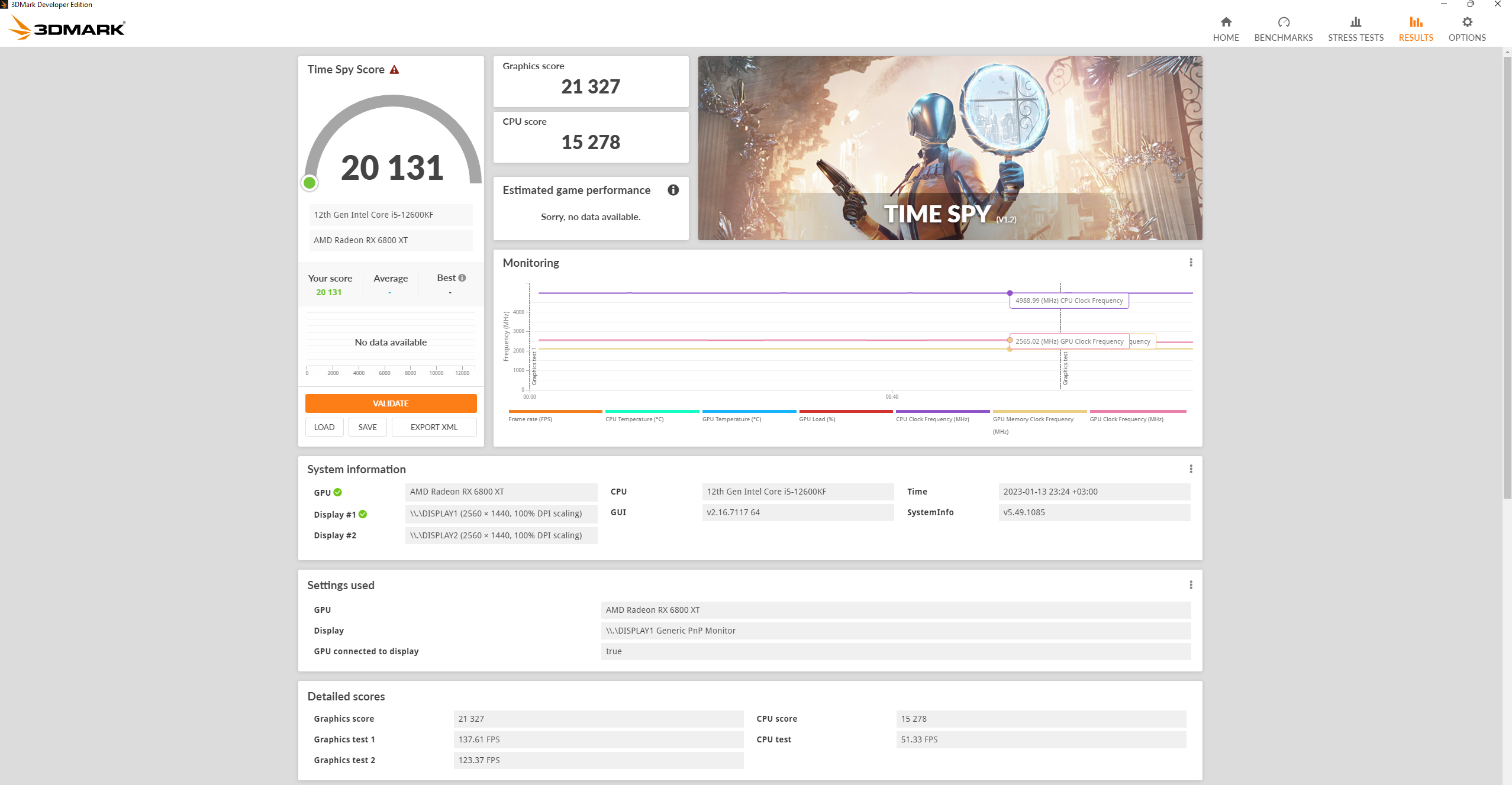Open the Monitoring panel three-dot menu
The height and width of the screenshot is (785, 1512).
pyautogui.click(x=1191, y=263)
